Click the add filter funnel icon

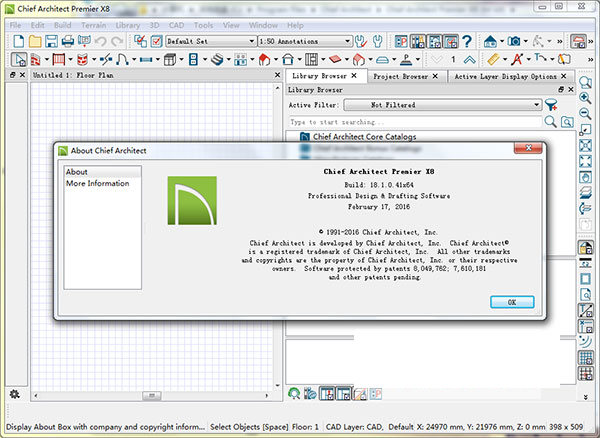click(x=551, y=105)
